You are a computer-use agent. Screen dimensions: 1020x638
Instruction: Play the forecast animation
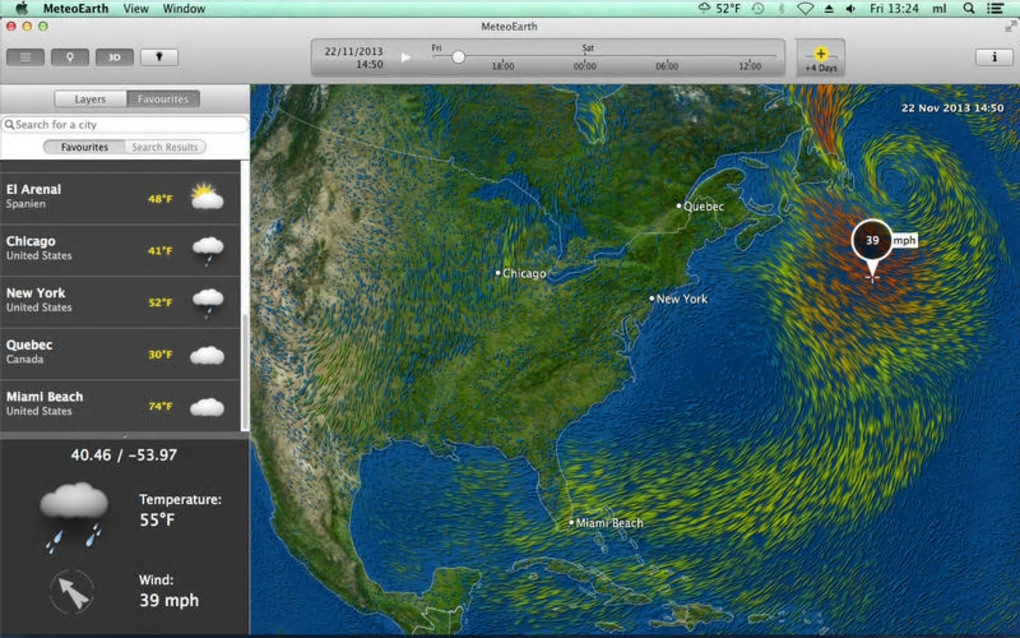406,57
